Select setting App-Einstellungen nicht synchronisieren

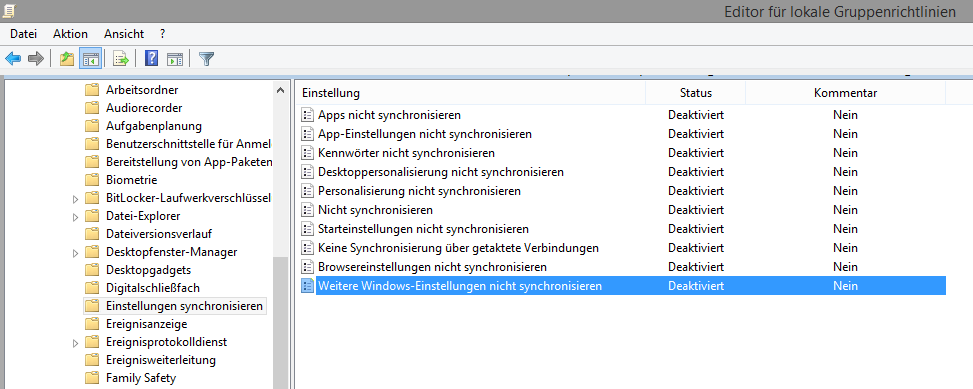coord(424,134)
